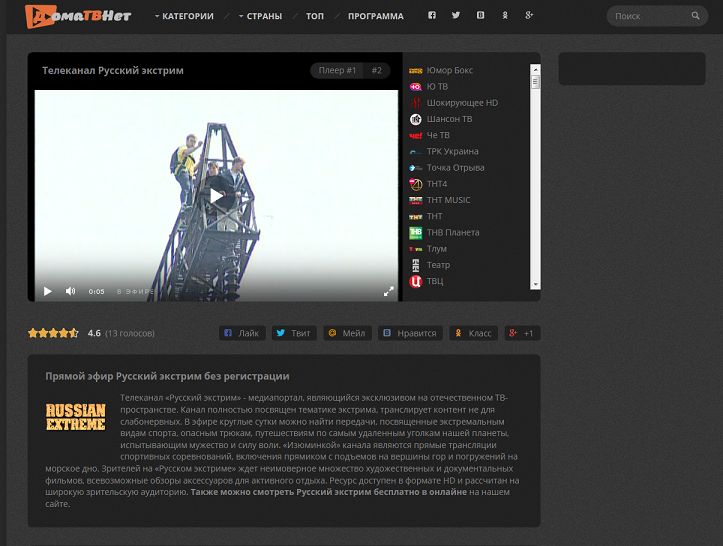Click the Телеканал Русский экстрим title
723x546 pixels.
click(113, 71)
